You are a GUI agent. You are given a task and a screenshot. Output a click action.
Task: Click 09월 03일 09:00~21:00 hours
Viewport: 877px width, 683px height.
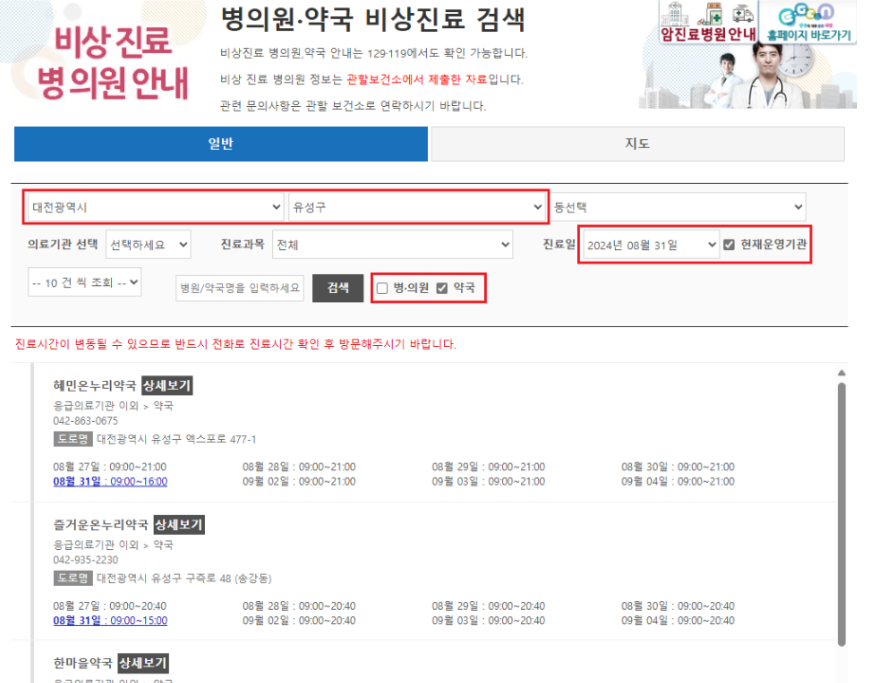pyautogui.click(x=488, y=482)
